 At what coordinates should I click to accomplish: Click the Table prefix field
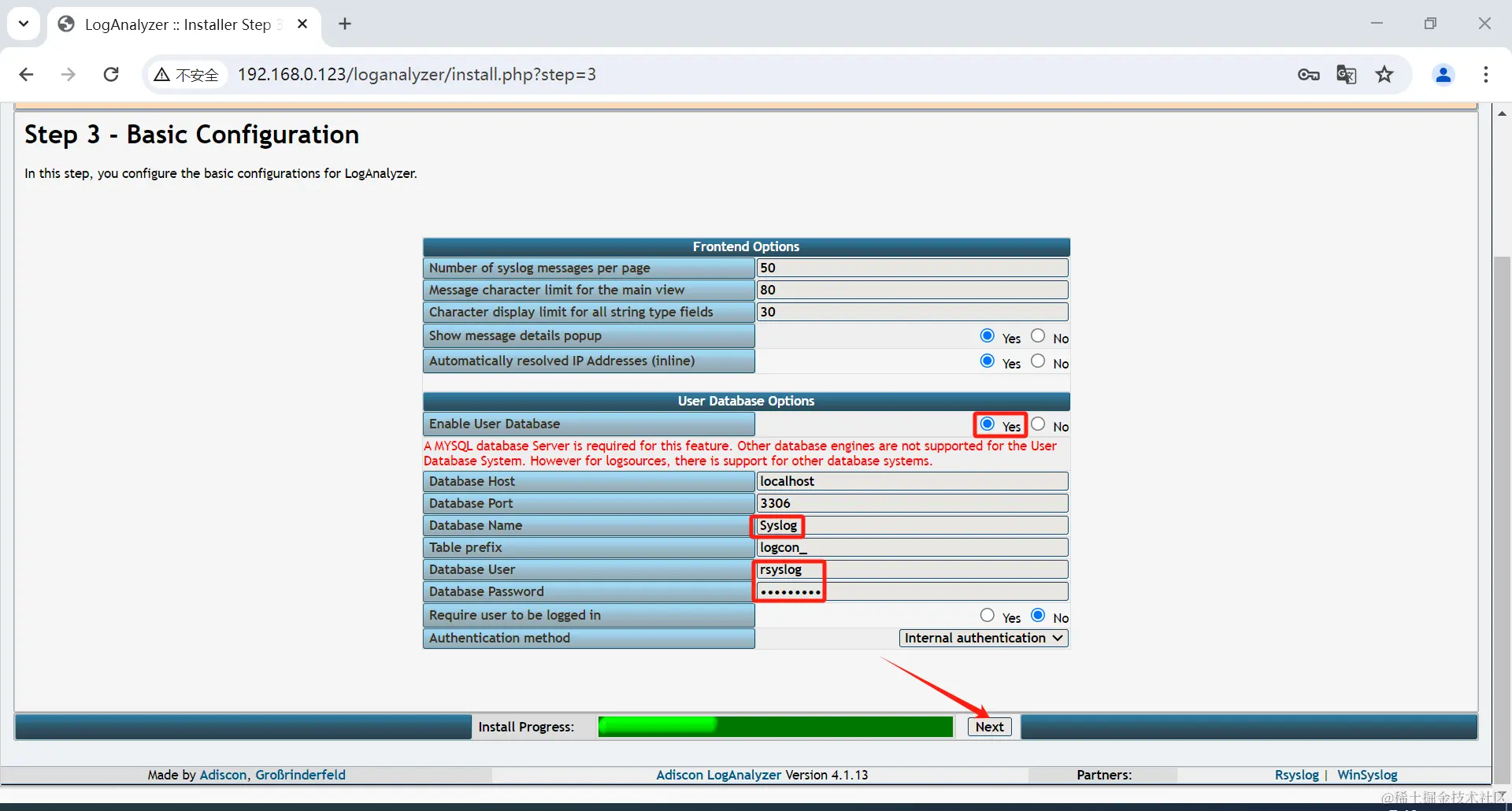coord(912,547)
